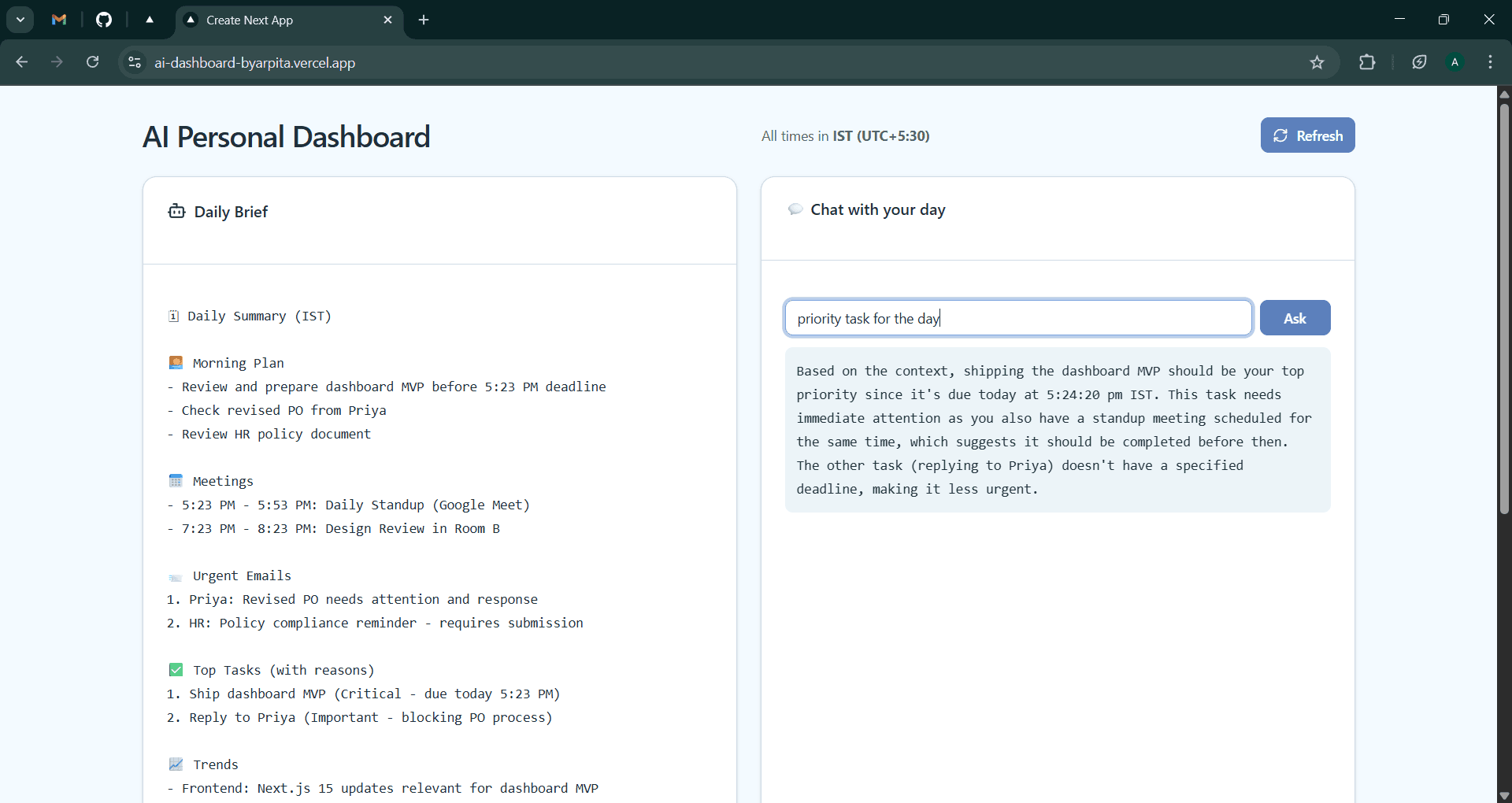Image resolution: width=1512 pixels, height=803 pixels.
Task: Click the 'Reply to Priya' task line
Action: 360,717
